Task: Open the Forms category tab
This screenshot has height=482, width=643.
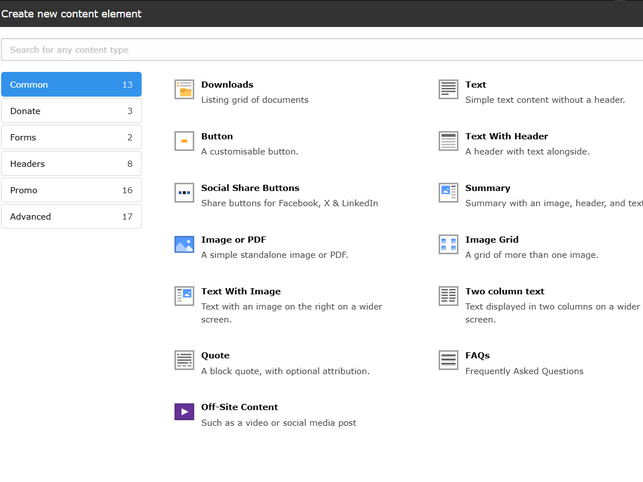Action: (x=71, y=137)
